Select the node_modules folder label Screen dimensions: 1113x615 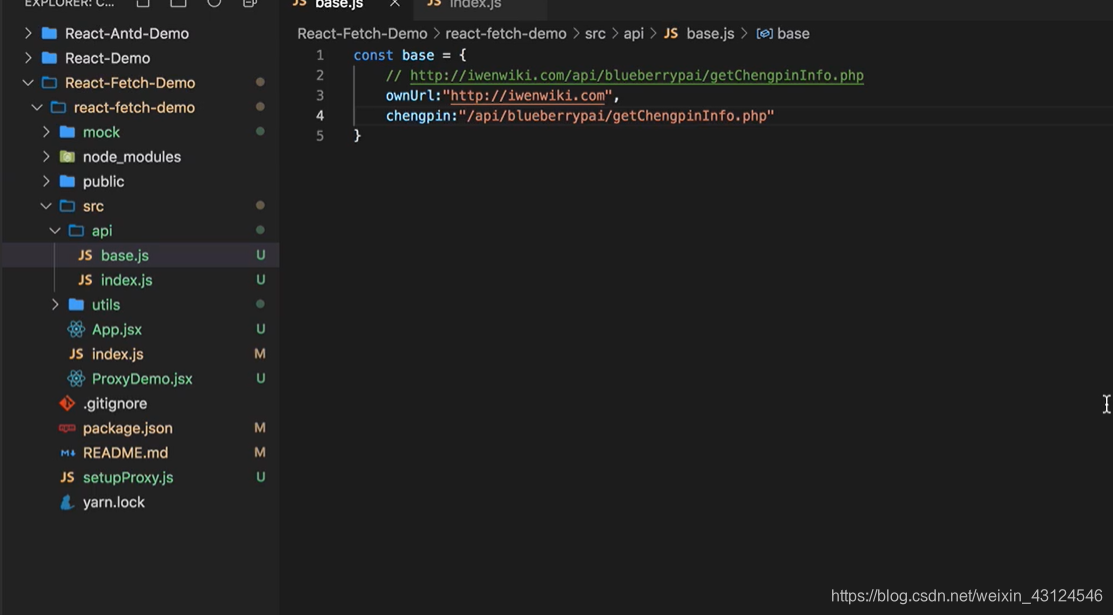[132, 157]
